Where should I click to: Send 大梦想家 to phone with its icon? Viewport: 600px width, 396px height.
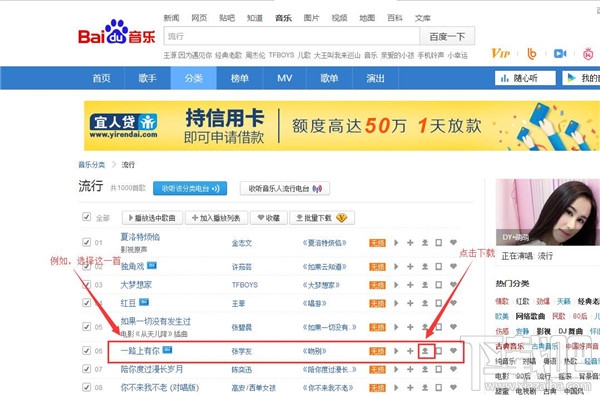pos(439,285)
